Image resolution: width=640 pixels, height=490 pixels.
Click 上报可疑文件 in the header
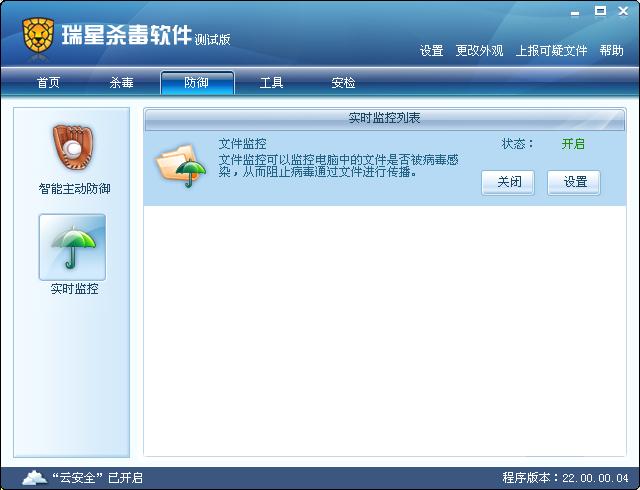(x=551, y=51)
